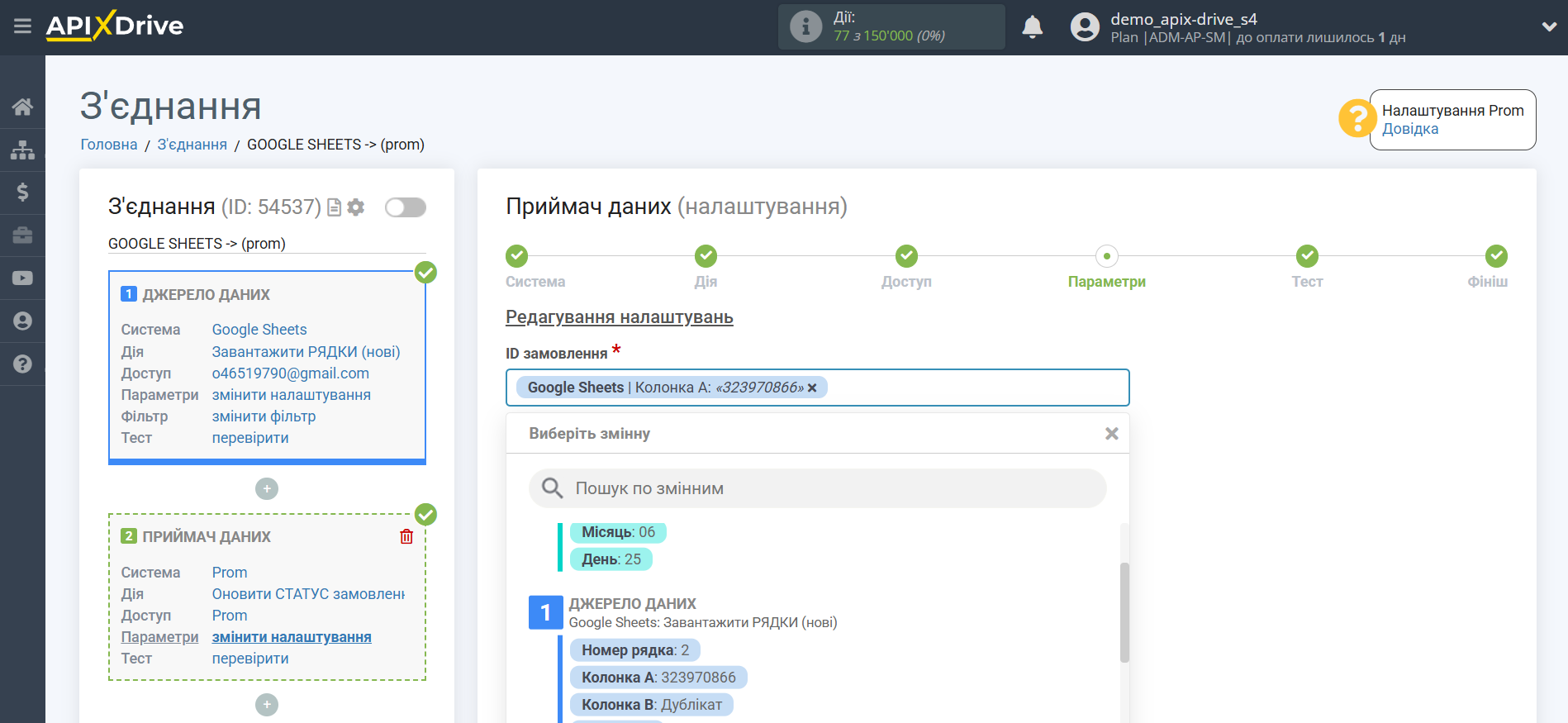
Task: Click the ApiX-Drive logo
Action: pyautogui.click(x=114, y=26)
